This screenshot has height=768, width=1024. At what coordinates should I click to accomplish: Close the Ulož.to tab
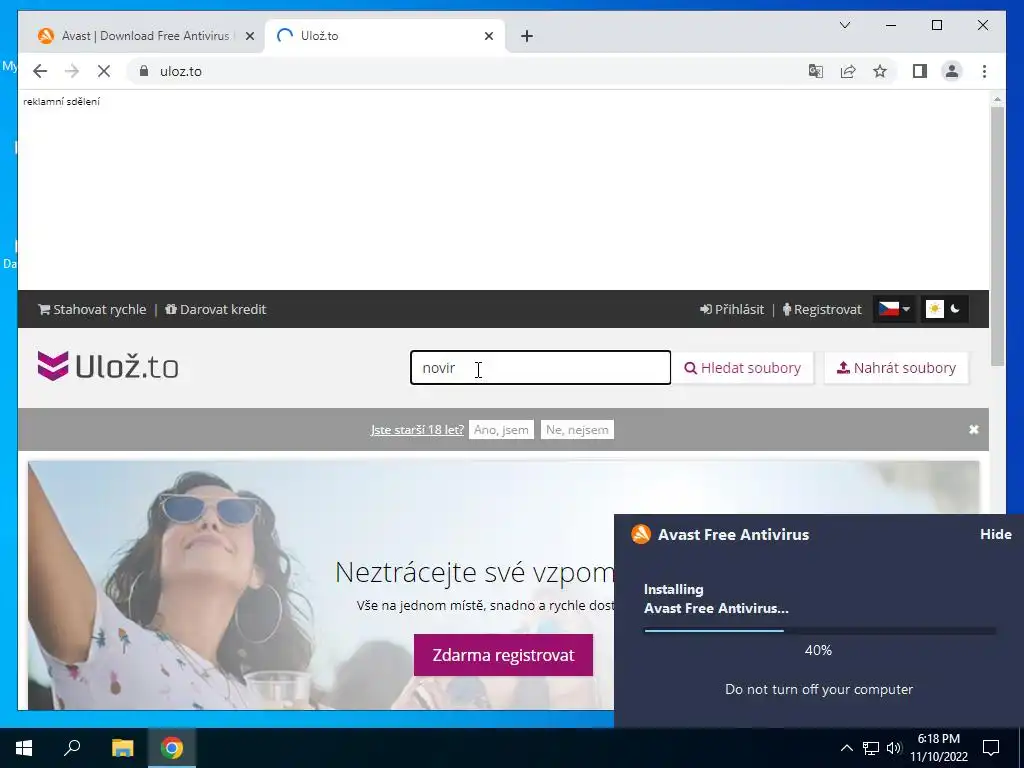click(x=488, y=36)
